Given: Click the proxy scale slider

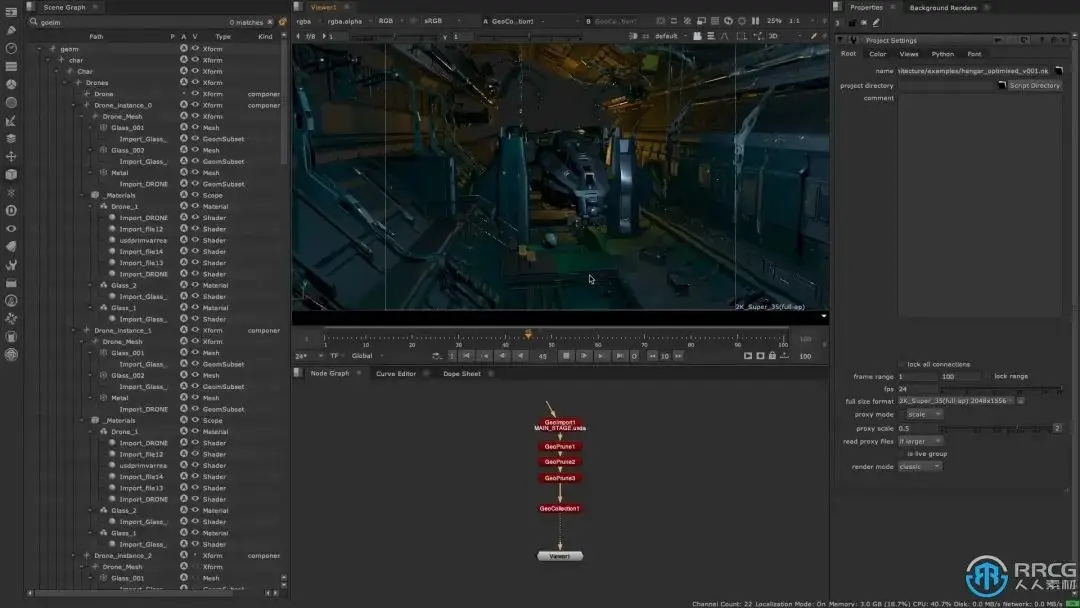Looking at the screenshot, I should tap(996, 428).
